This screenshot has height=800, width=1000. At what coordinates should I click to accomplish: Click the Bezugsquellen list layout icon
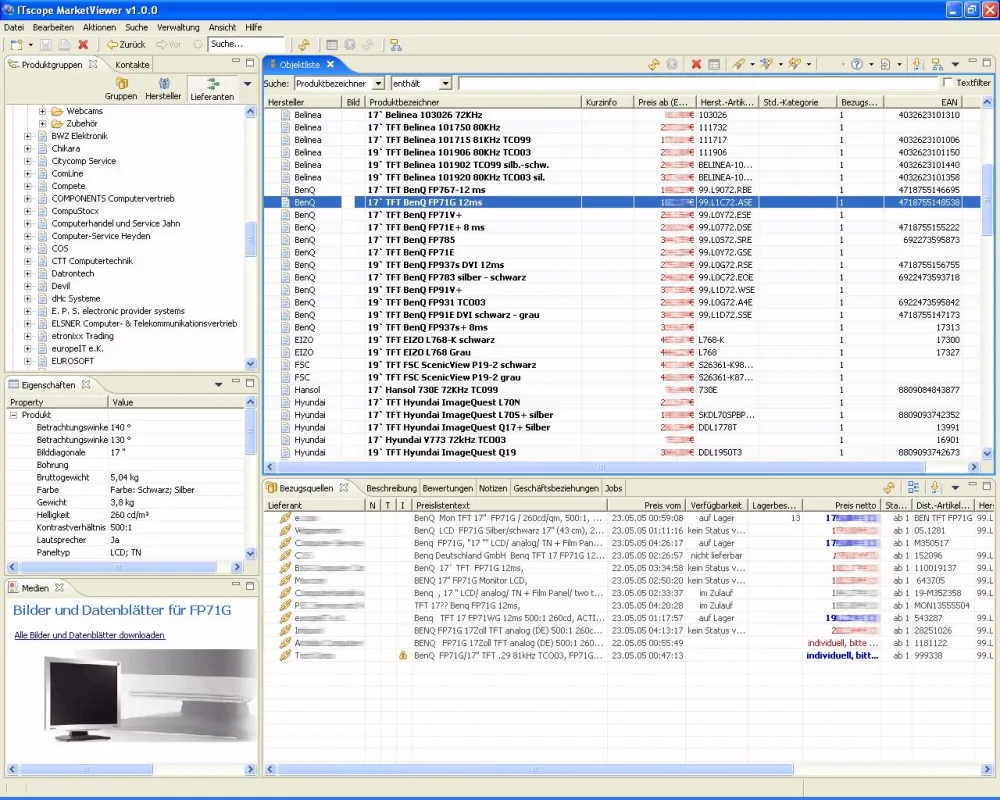(x=913, y=488)
